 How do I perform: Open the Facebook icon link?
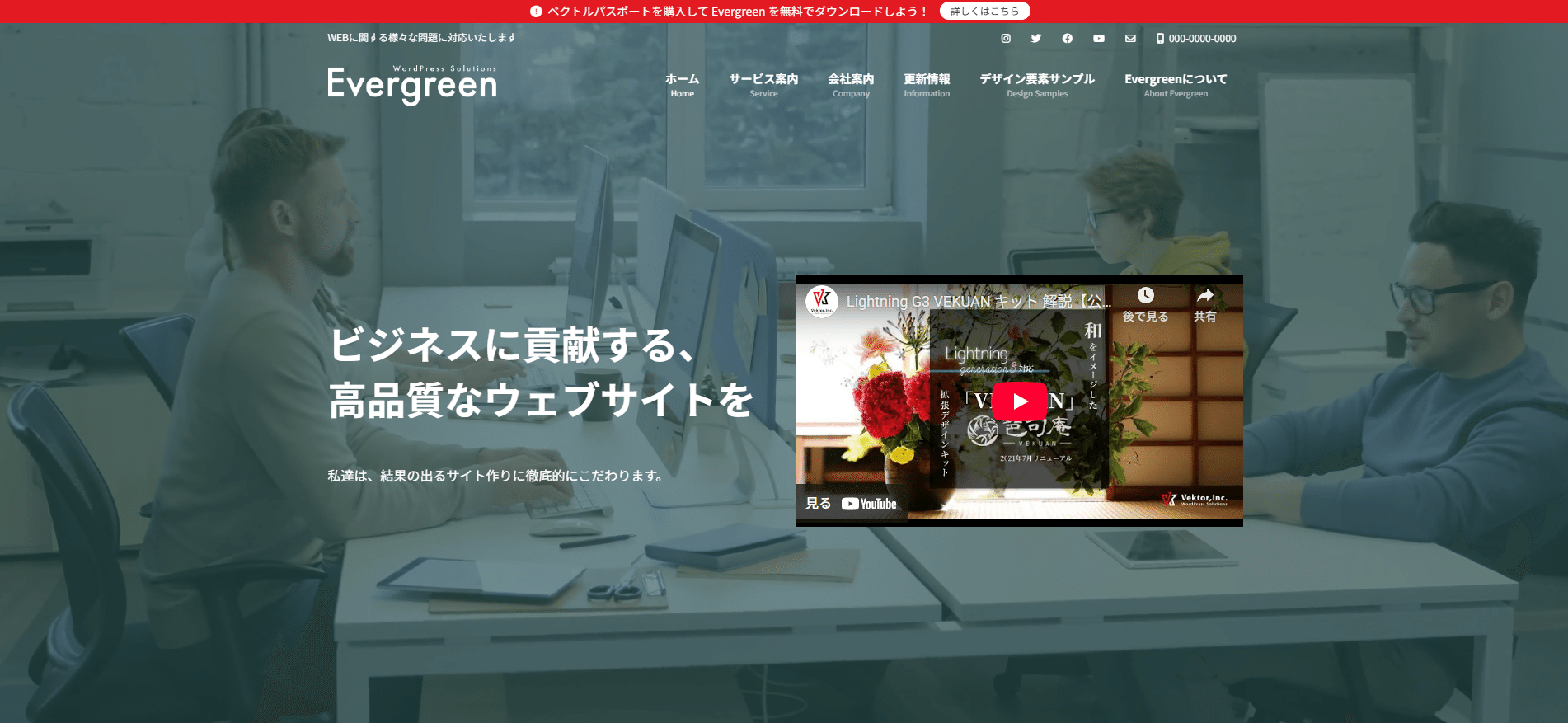(1068, 39)
